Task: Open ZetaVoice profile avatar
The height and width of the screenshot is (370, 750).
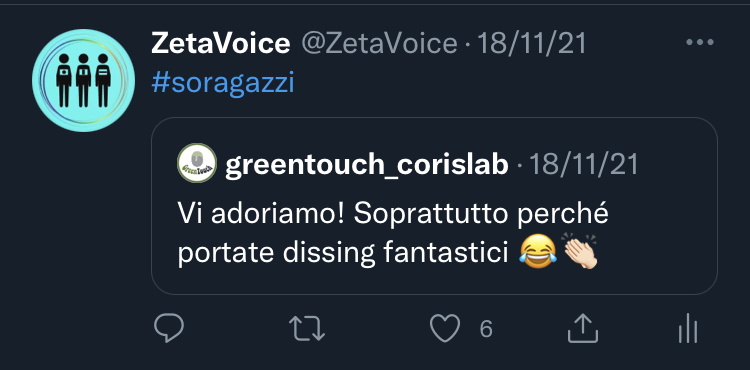Action: tap(83, 80)
